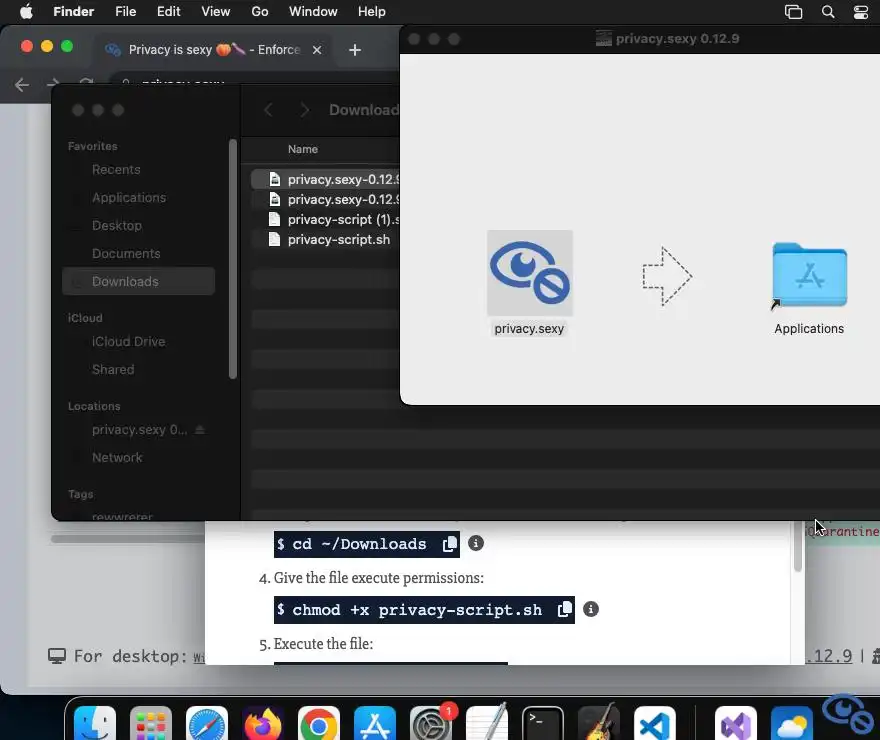Viewport: 880px width, 740px height.
Task: Launch Firefox from the Dock
Action: [x=263, y=724]
